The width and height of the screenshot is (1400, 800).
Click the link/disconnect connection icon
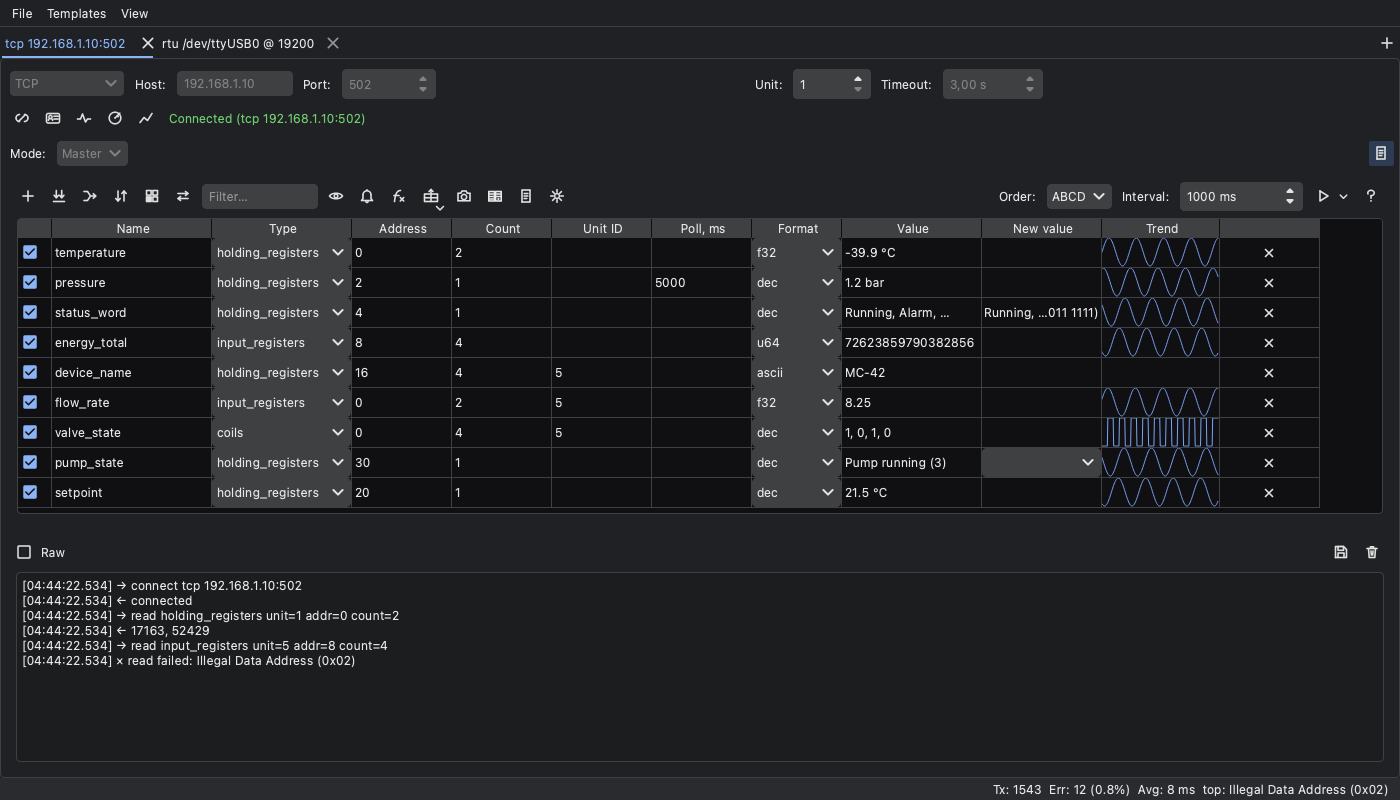point(22,118)
